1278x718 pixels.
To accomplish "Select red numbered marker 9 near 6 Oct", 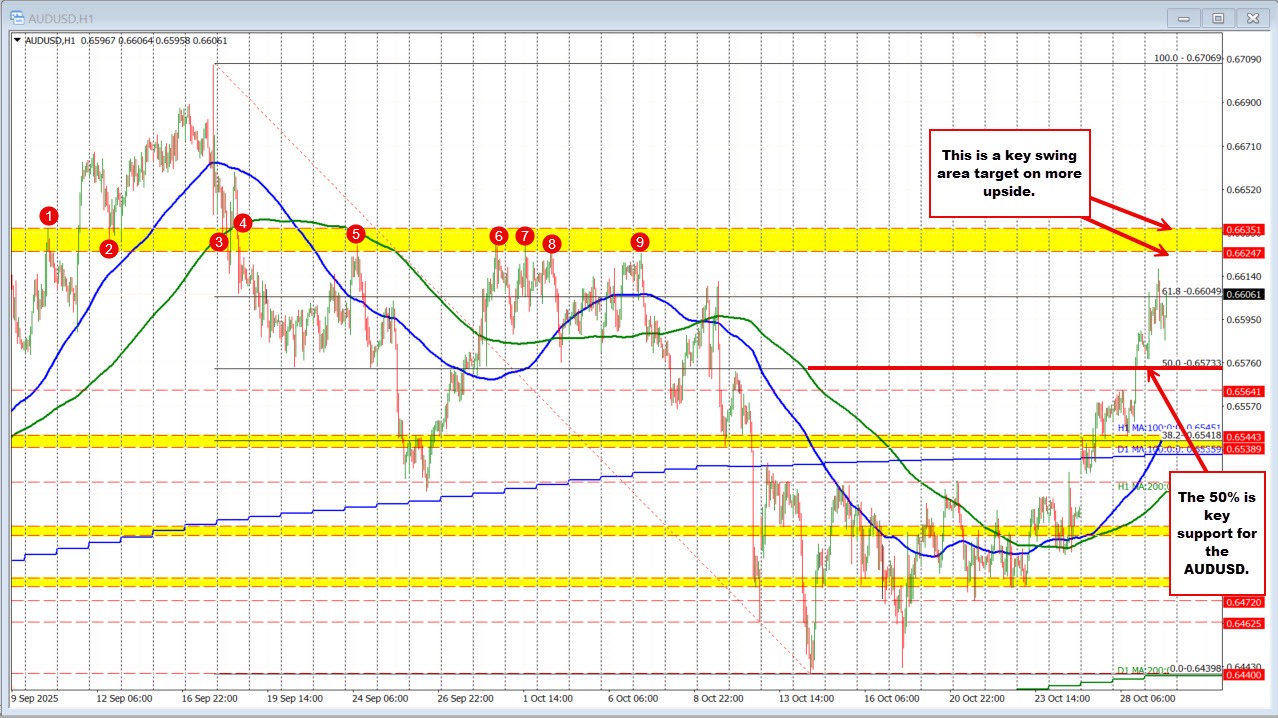I will pyautogui.click(x=640, y=241).
